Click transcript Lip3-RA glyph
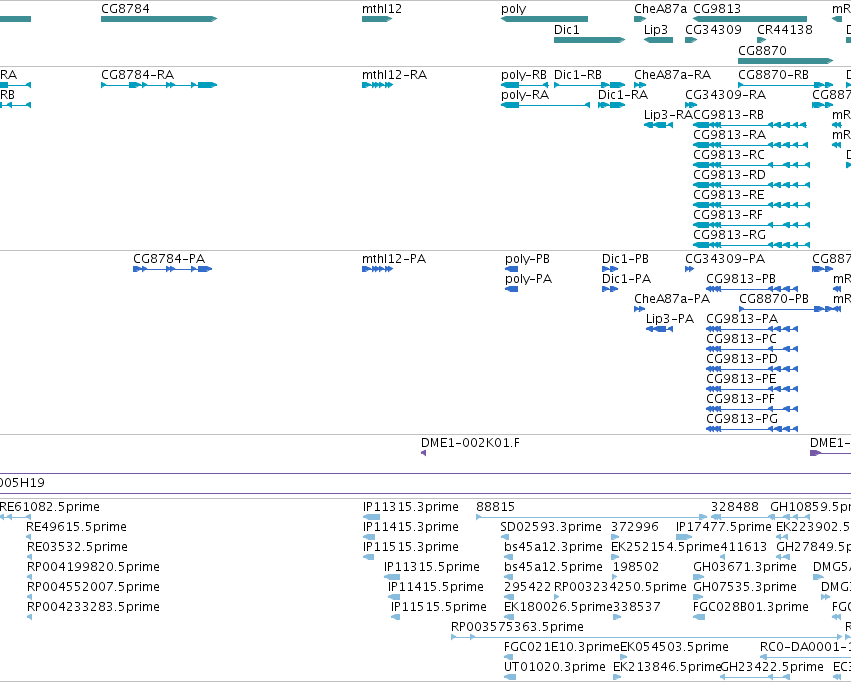The image size is (851, 682). tap(658, 125)
